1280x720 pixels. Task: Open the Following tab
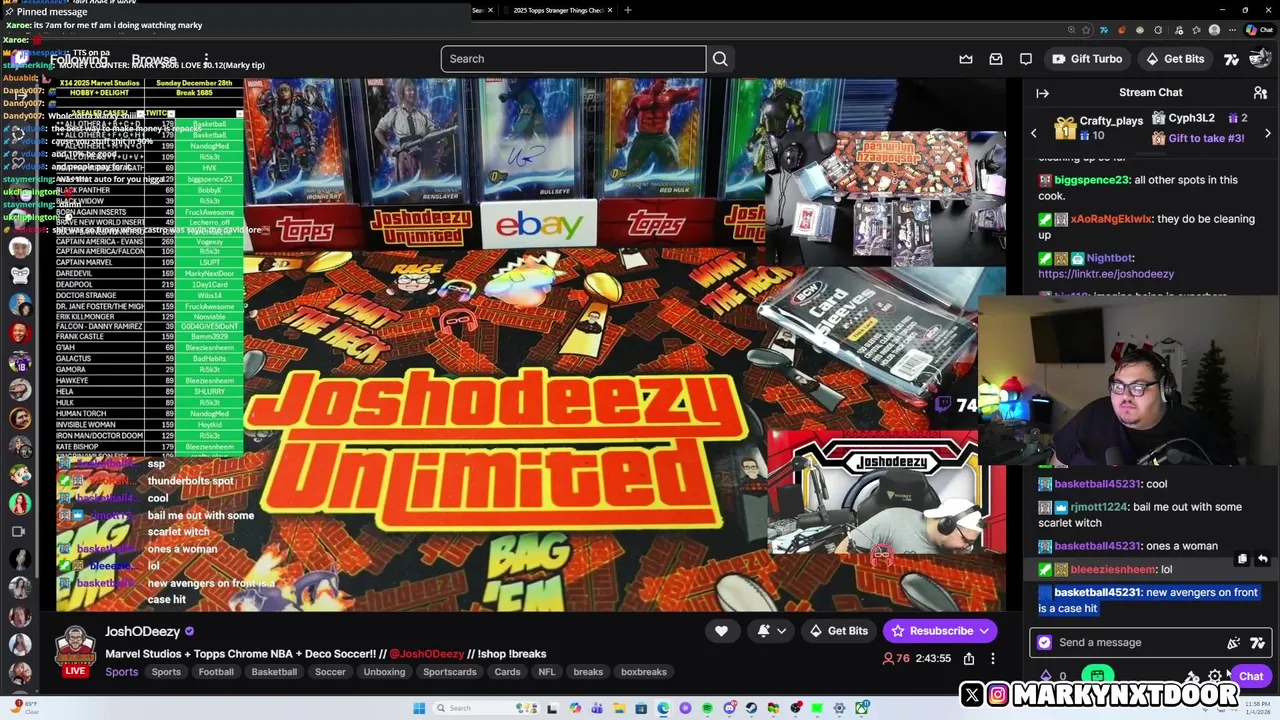coord(79,60)
